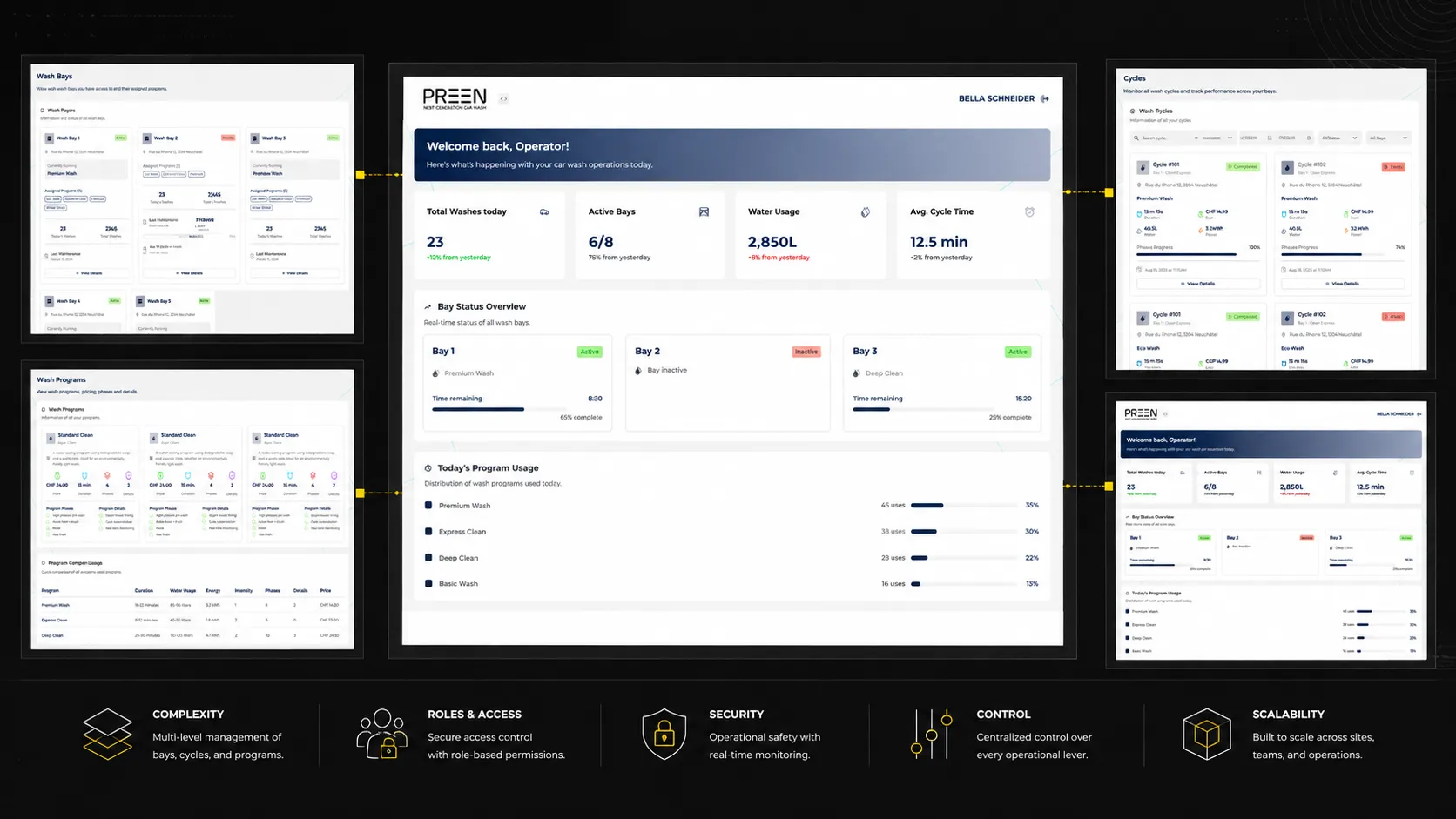
Task: Click the Avg. Cycle Time card showing 12.5 min
Action: [x=973, y=236]
